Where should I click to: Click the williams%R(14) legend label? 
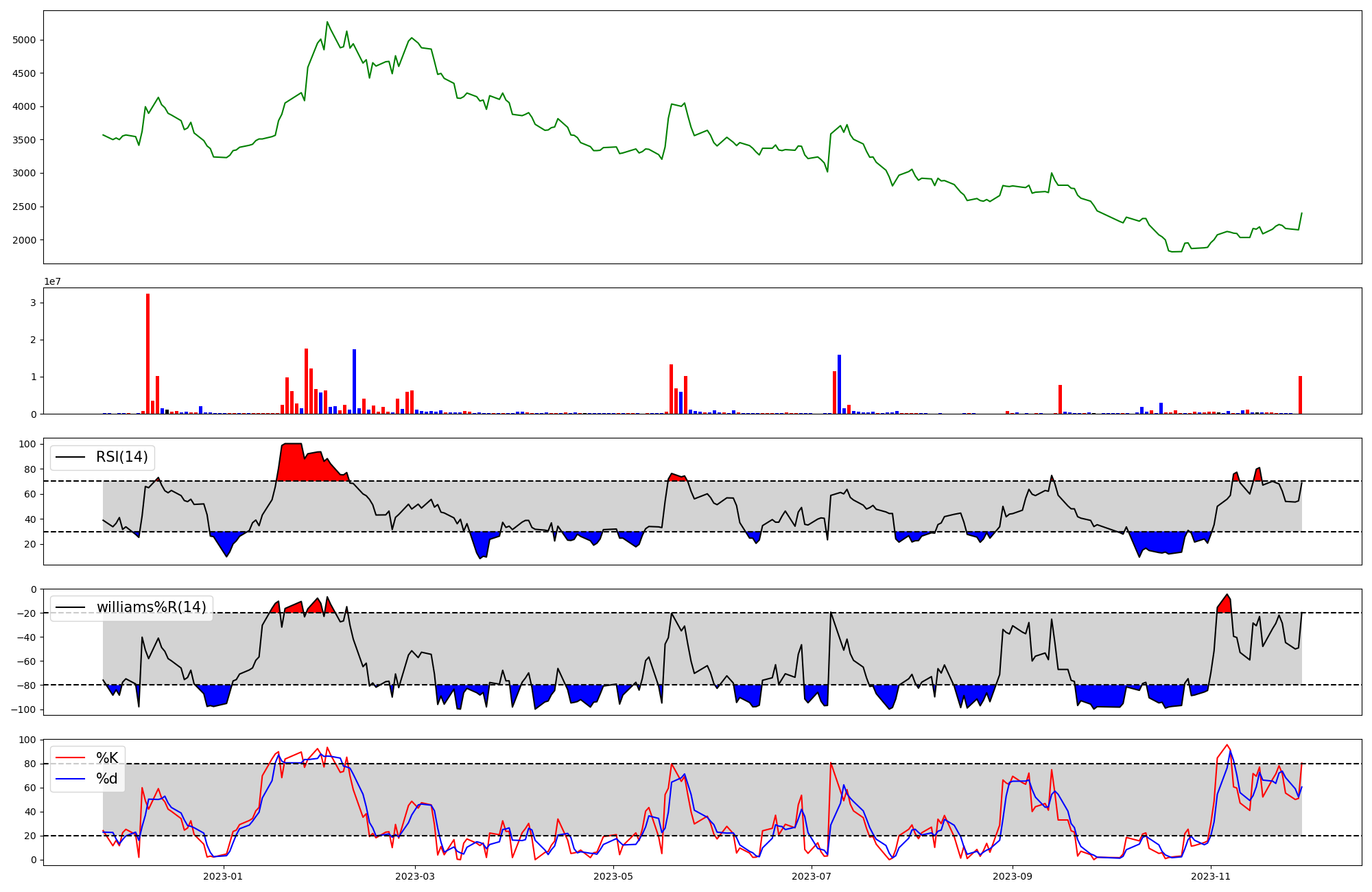point(151,607)
